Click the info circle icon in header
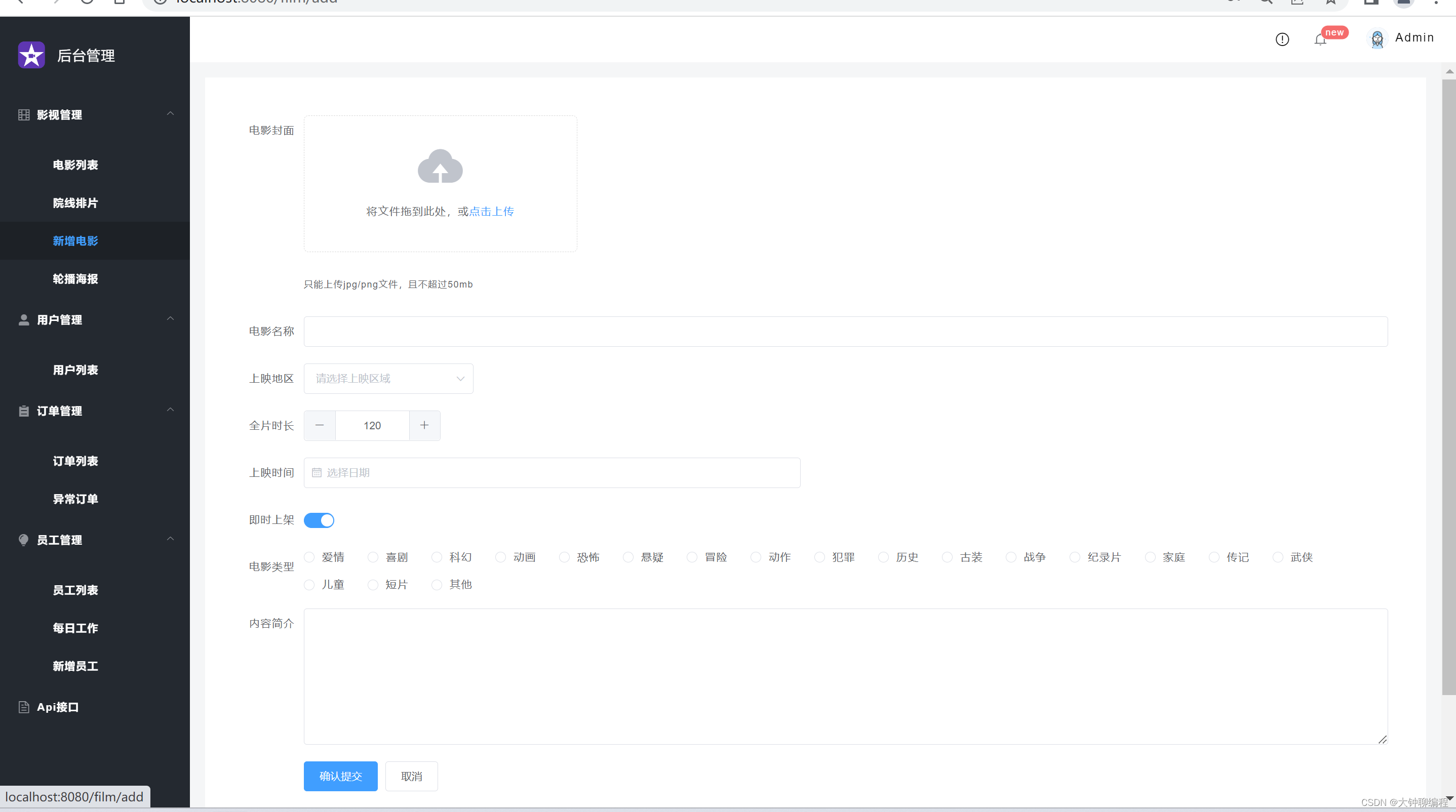 (x=1282, y=39)
